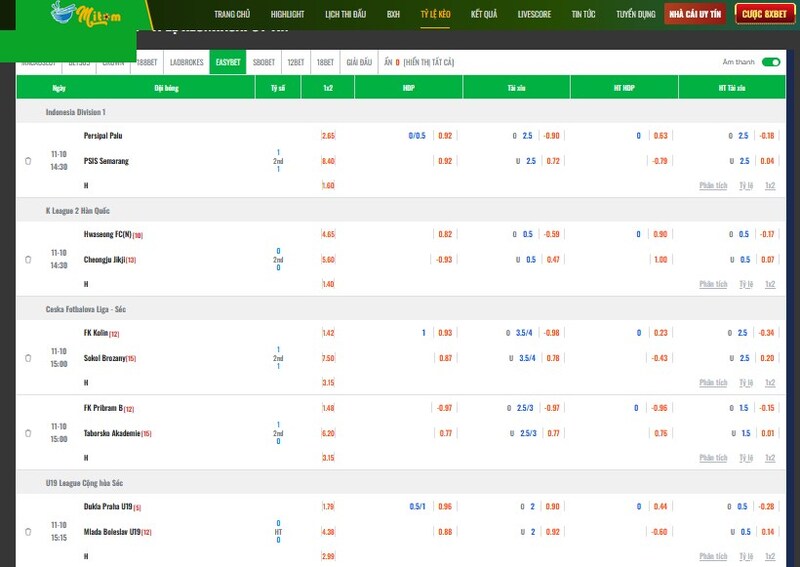Hide the Persipal Palu match row icon

tap(29, 160)
